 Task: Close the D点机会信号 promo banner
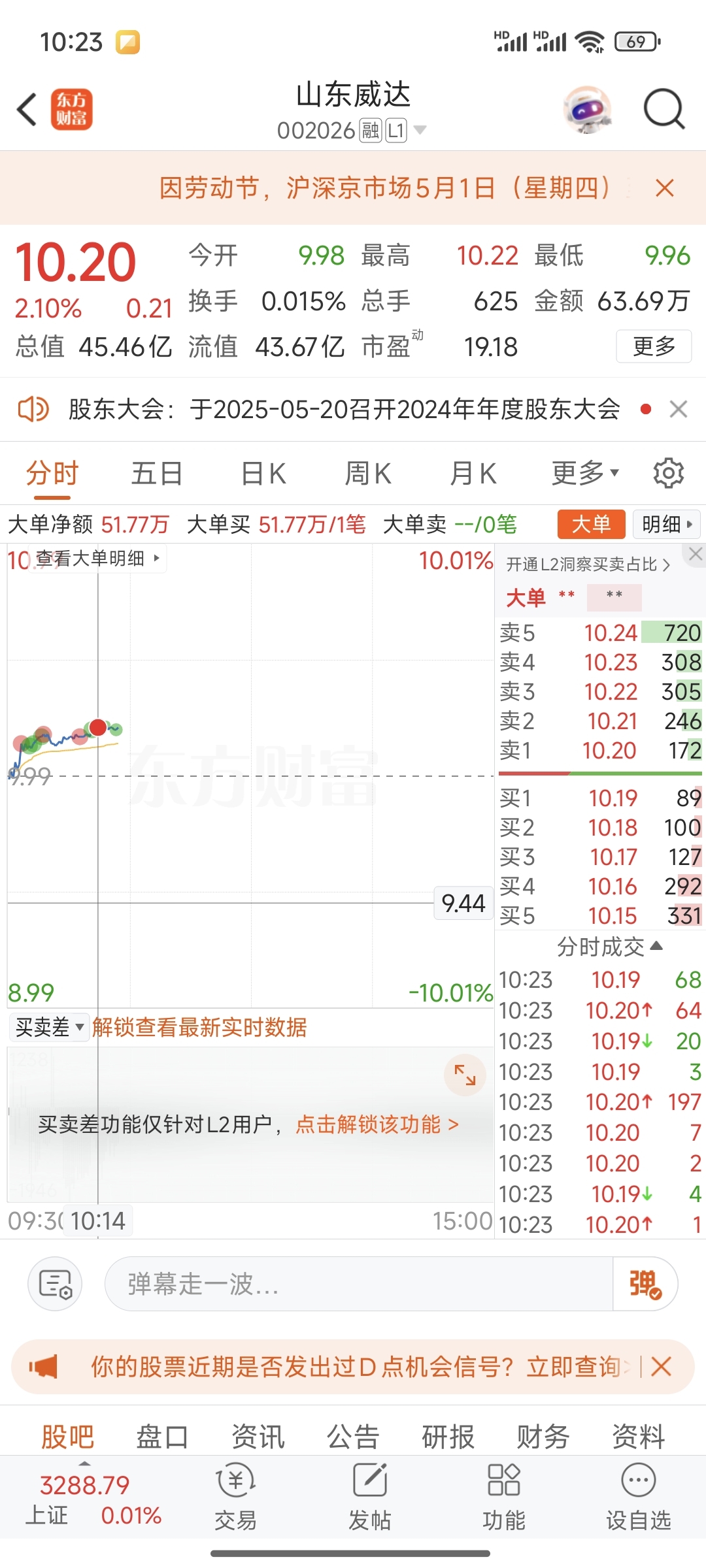click(x=662, y=1367)
